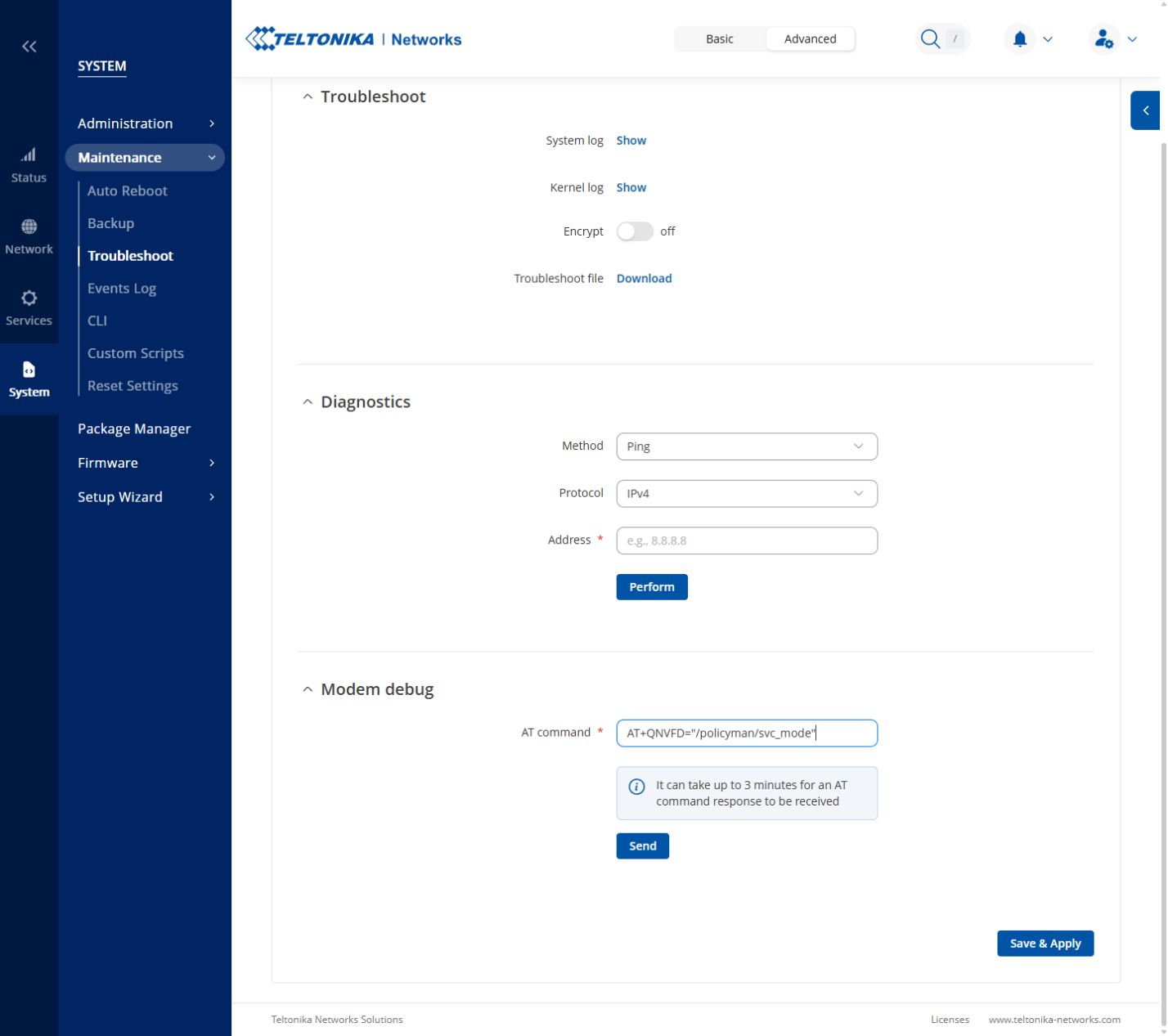Click the Teltonika Networks logo
The width and height of the screenshot is (1168, 1036).
tap(353, 39)
